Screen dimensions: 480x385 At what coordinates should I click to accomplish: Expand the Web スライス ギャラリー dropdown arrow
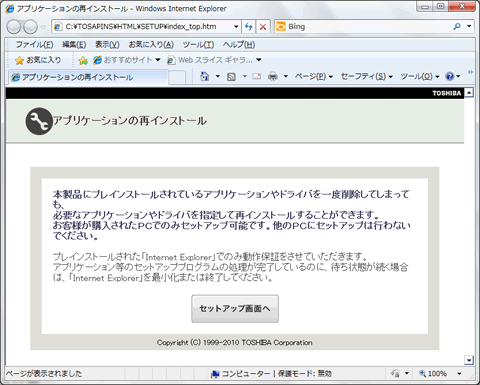click(x=259, y=60)
